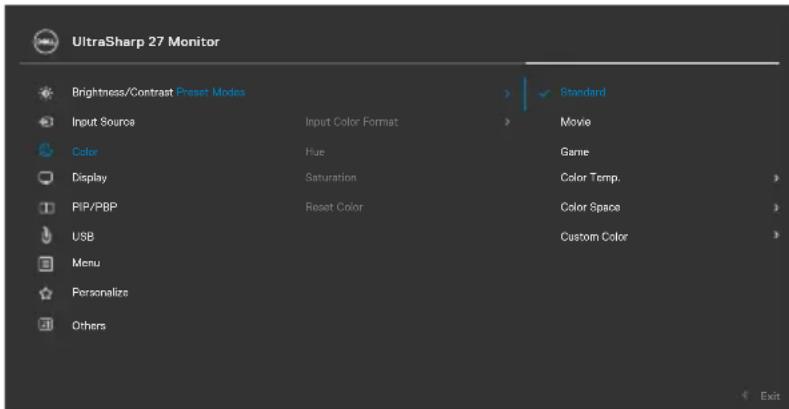This screenshot has height=409, width=789.
Task: Open the Brightness/Contrast menu
Action: tap(122, 93)
